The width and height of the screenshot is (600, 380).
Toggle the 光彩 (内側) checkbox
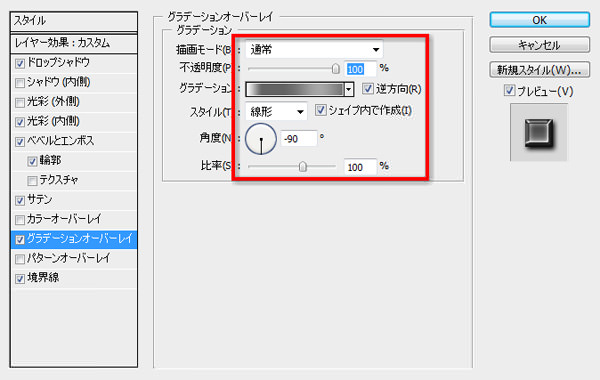20,122
